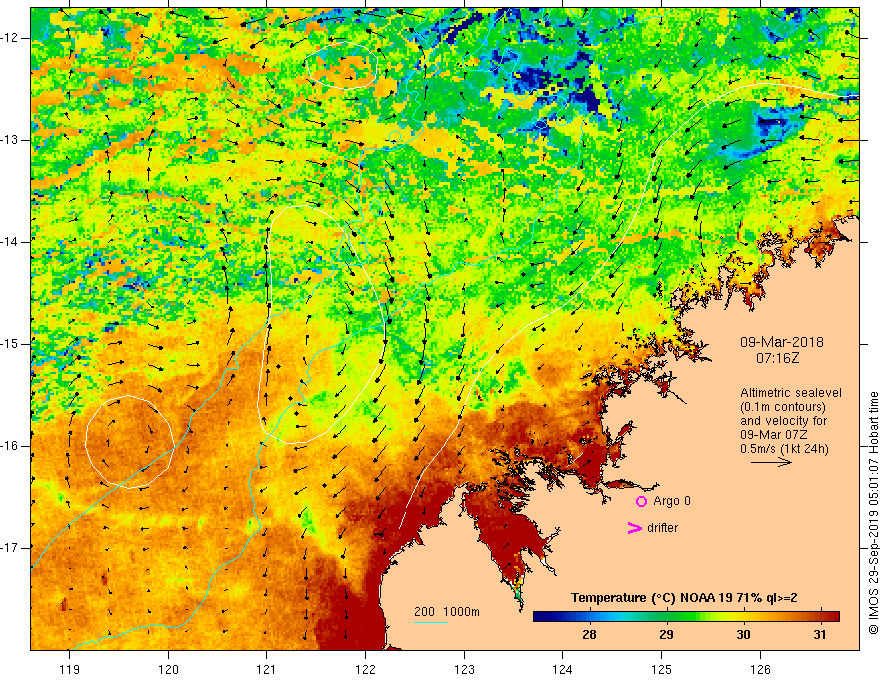Click longitude axis label 123
The height and width of the screenshot is (680, 880).
(464, 669)
